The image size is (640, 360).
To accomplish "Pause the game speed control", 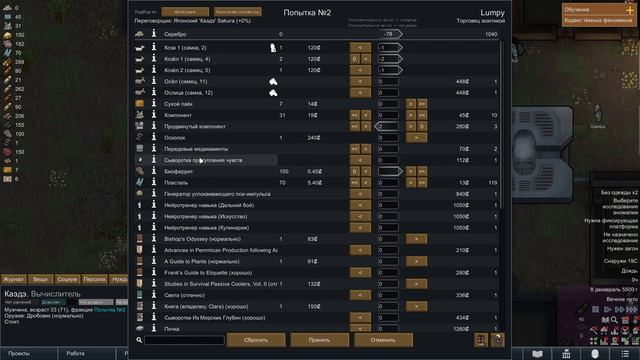I will [596, 310].
